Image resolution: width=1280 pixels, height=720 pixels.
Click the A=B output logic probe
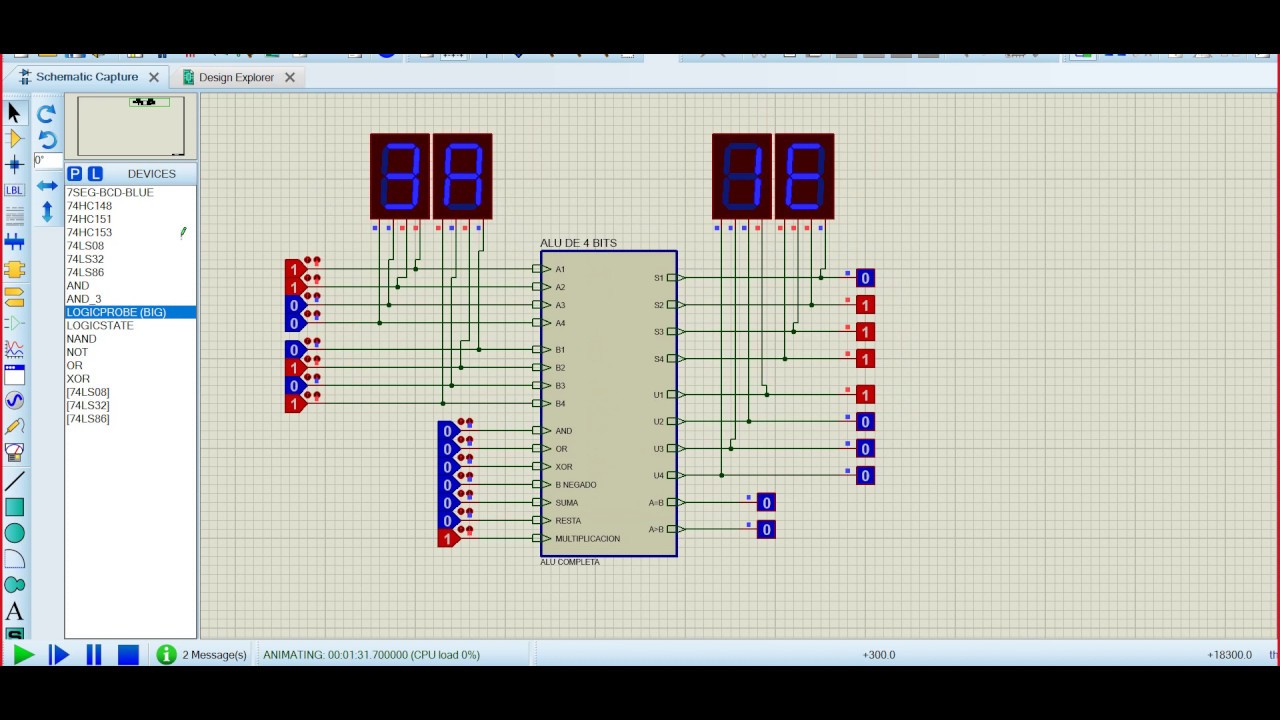click(766, 503)
